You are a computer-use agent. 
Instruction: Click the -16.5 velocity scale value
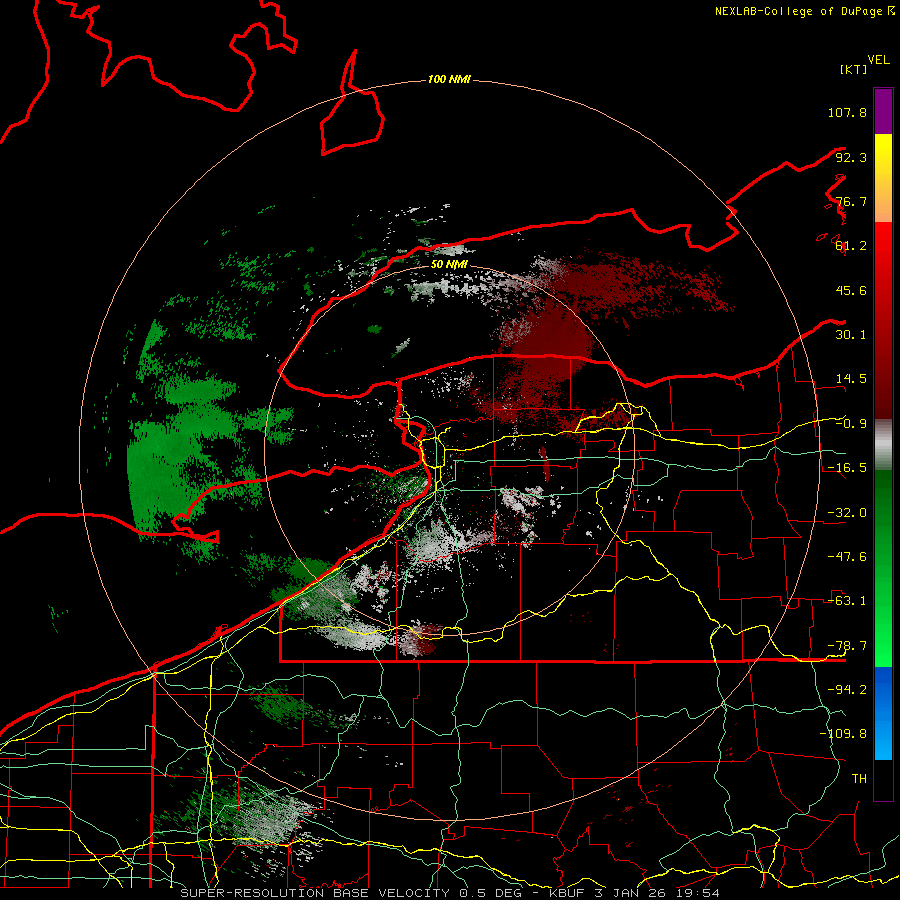pos(847,468)
